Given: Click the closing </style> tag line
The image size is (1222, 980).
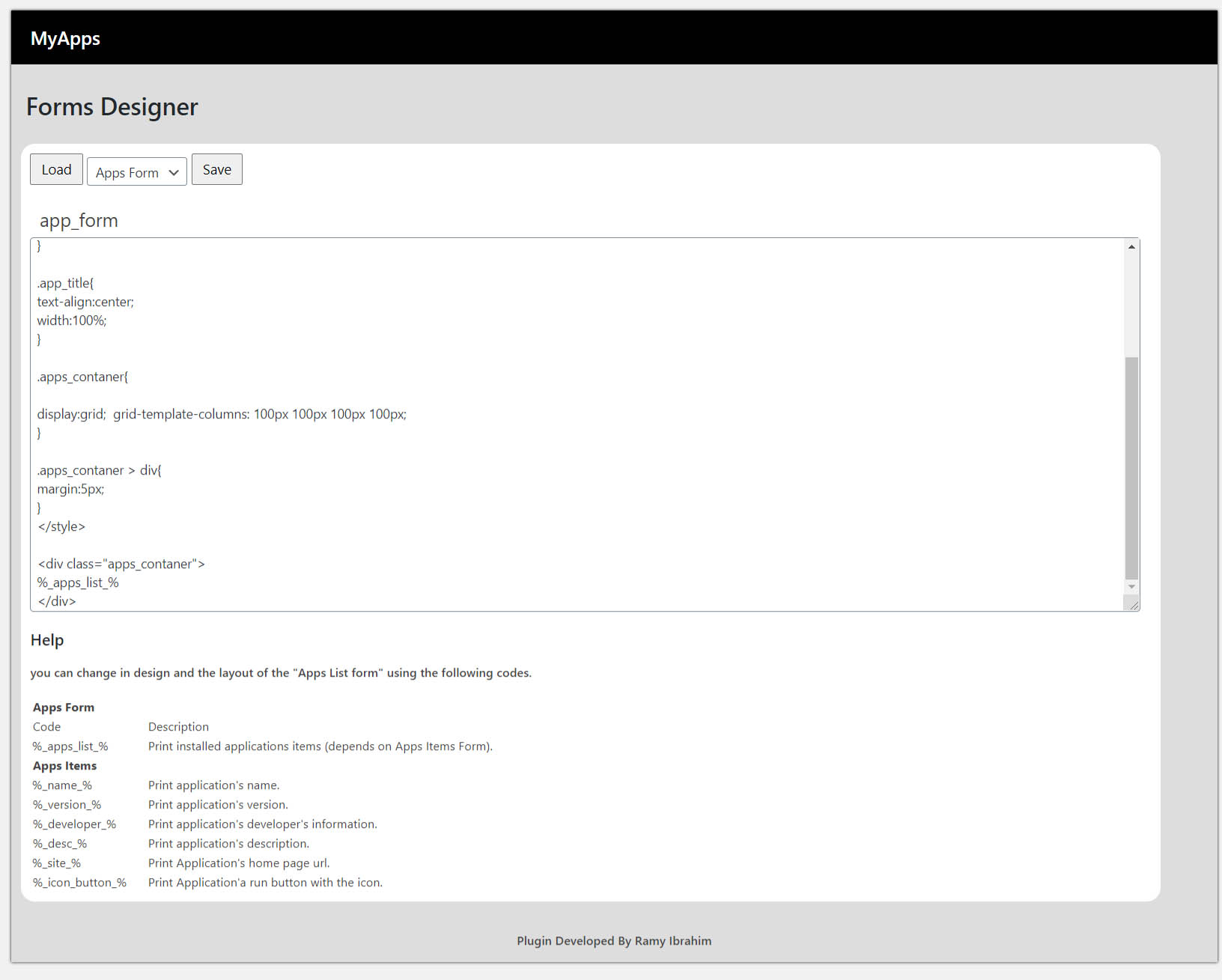Looking at the screenshot, I should 61,527.
